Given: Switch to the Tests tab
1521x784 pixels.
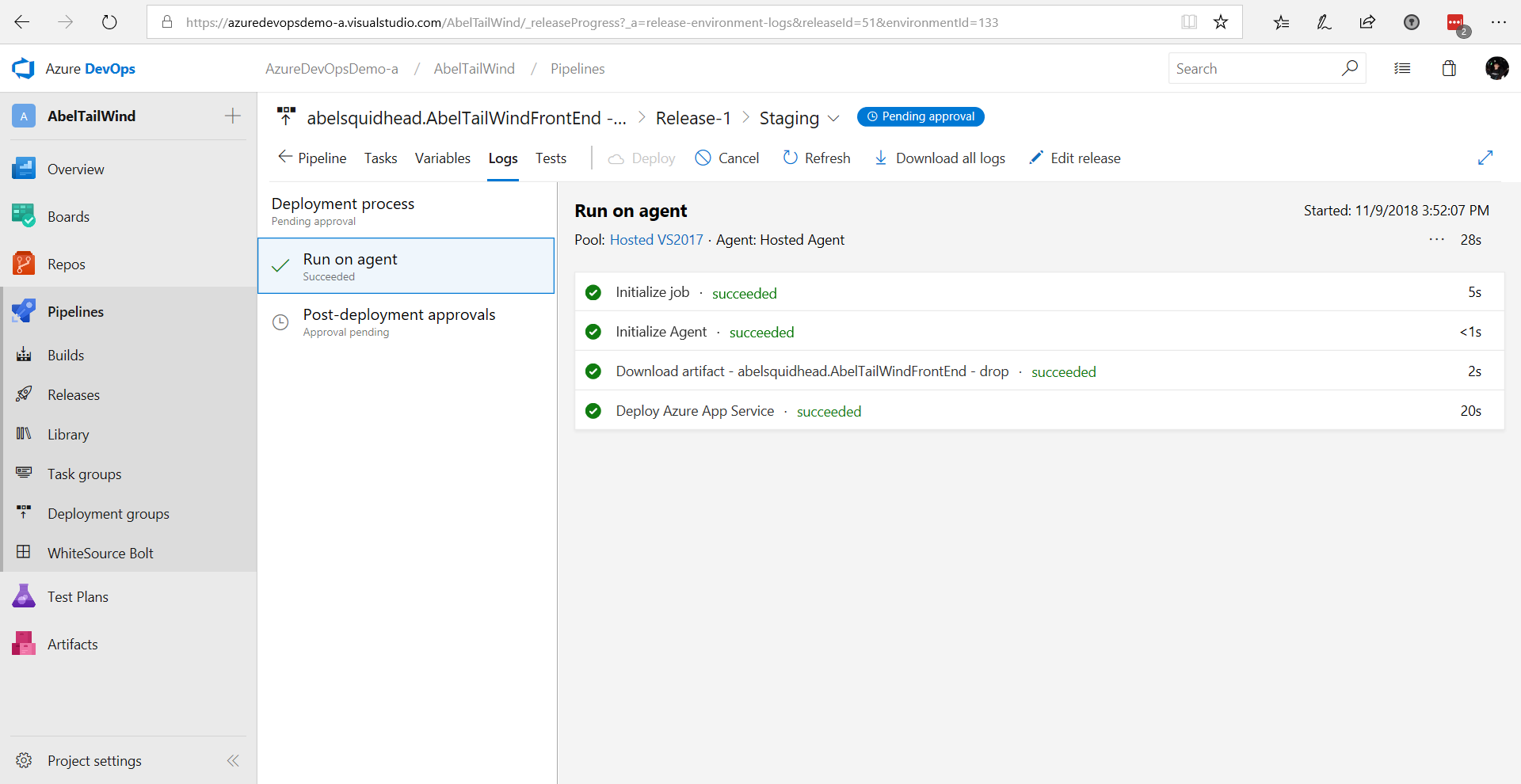Looking at the screenshot, I should [x=551, y=158].
